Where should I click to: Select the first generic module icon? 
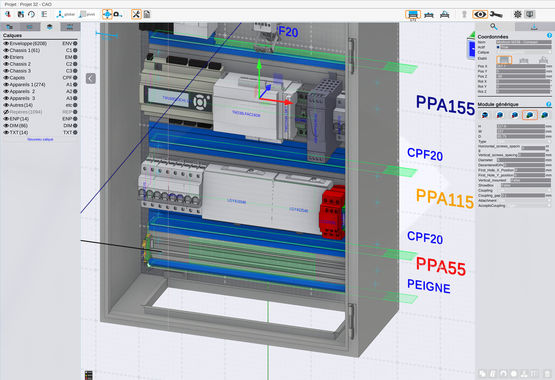(x=485, y=115)
